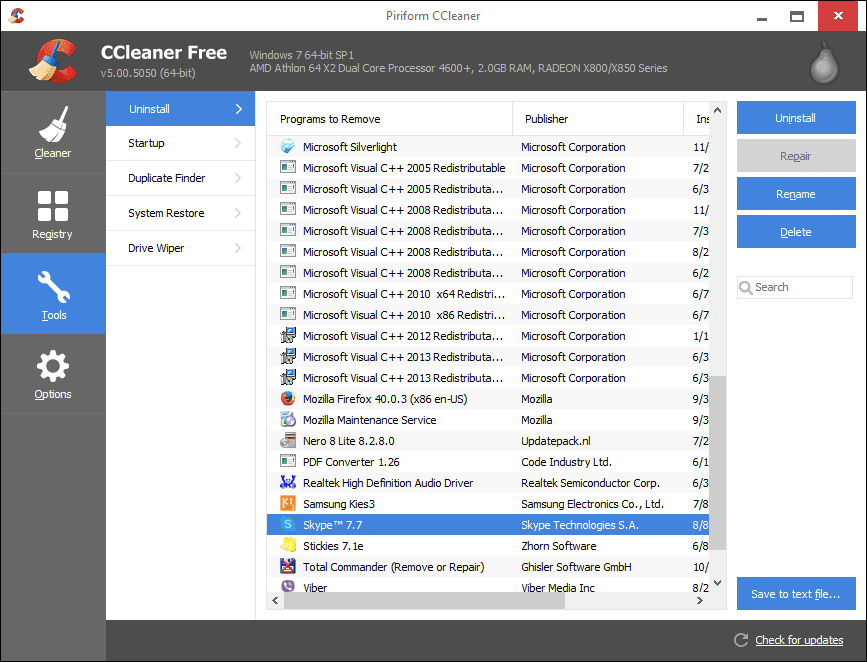
Task: Select the Tools wrench icon
Action: pyautogui.click(x=54, y=286)
